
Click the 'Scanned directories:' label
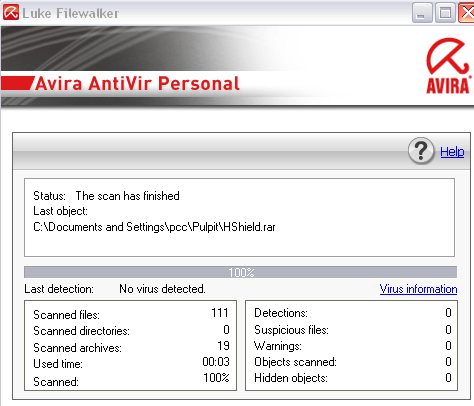[x=81, y=331]
